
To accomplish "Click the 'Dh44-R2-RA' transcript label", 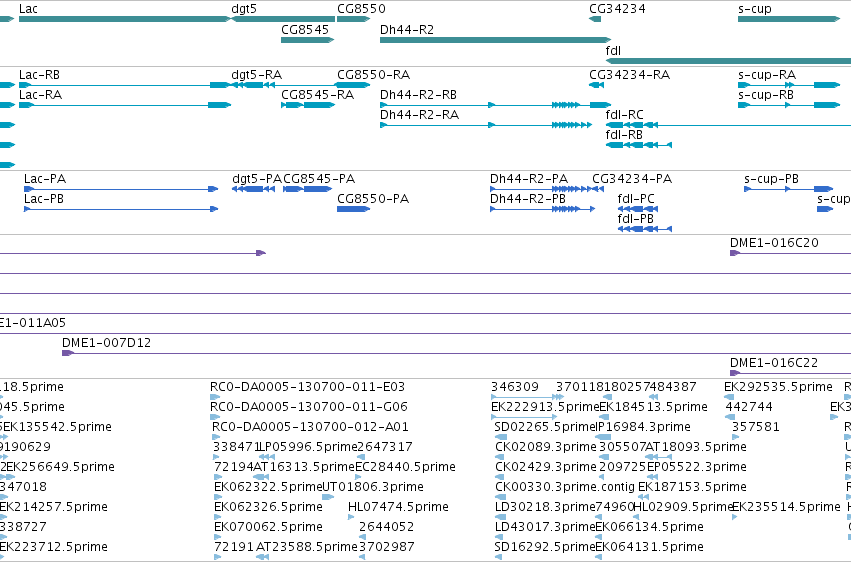I will (420, 114).
